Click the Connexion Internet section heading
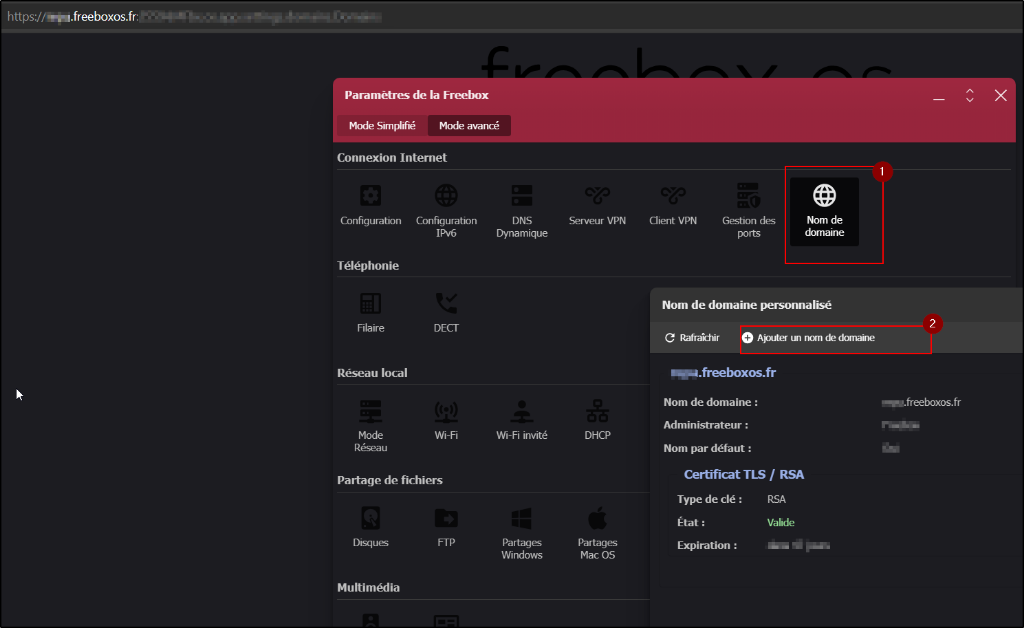The width and height of the screenshot is (1024, 628). [392, 157]
